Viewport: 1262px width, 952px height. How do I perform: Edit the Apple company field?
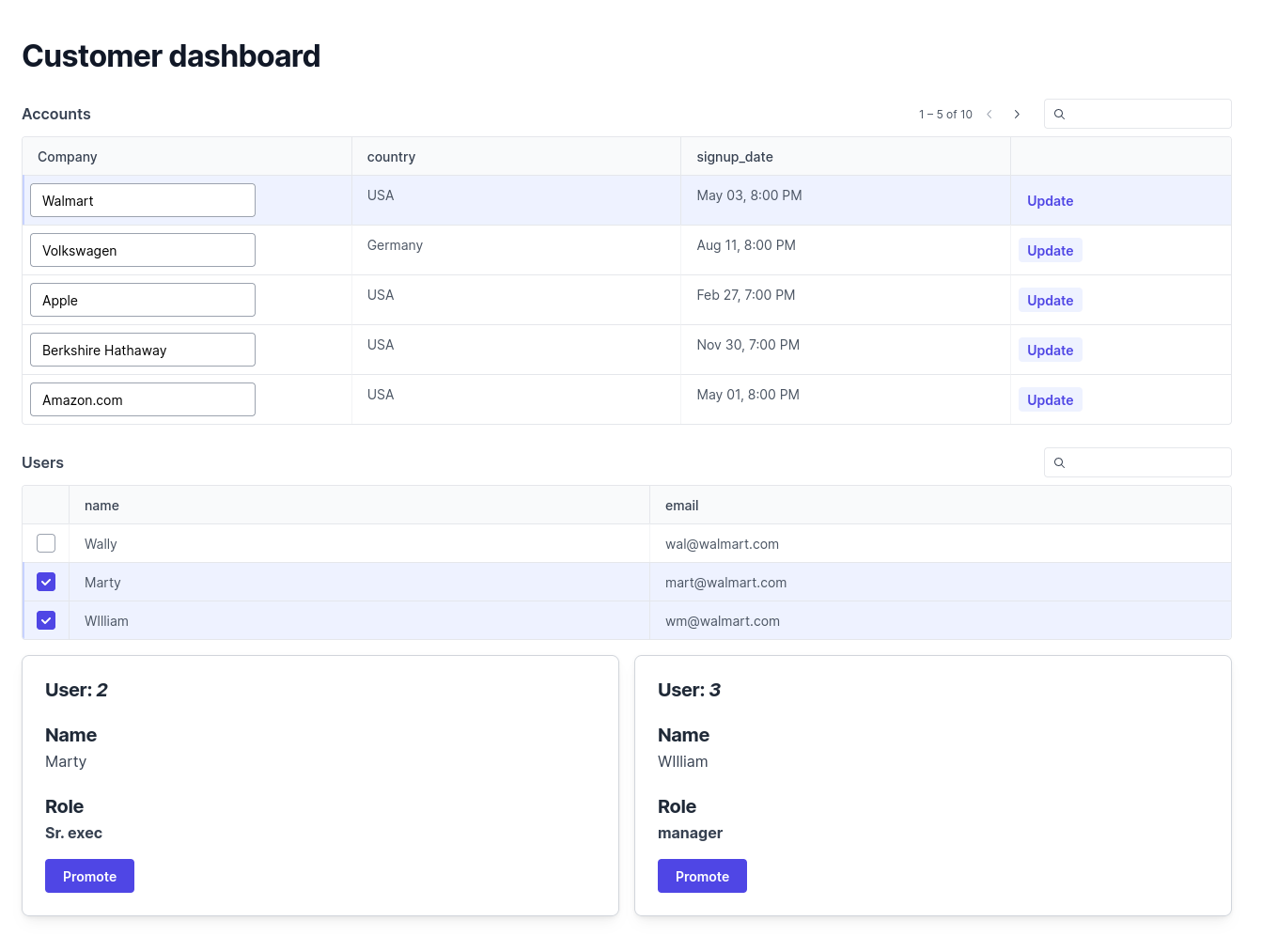pyautogui.click(x=143, y=300)
